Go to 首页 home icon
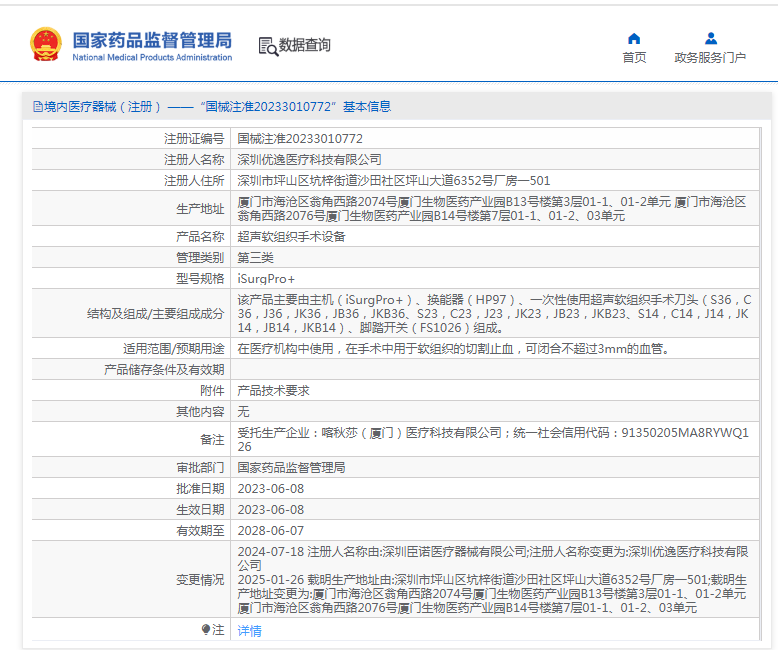 (x=634, y=39)
